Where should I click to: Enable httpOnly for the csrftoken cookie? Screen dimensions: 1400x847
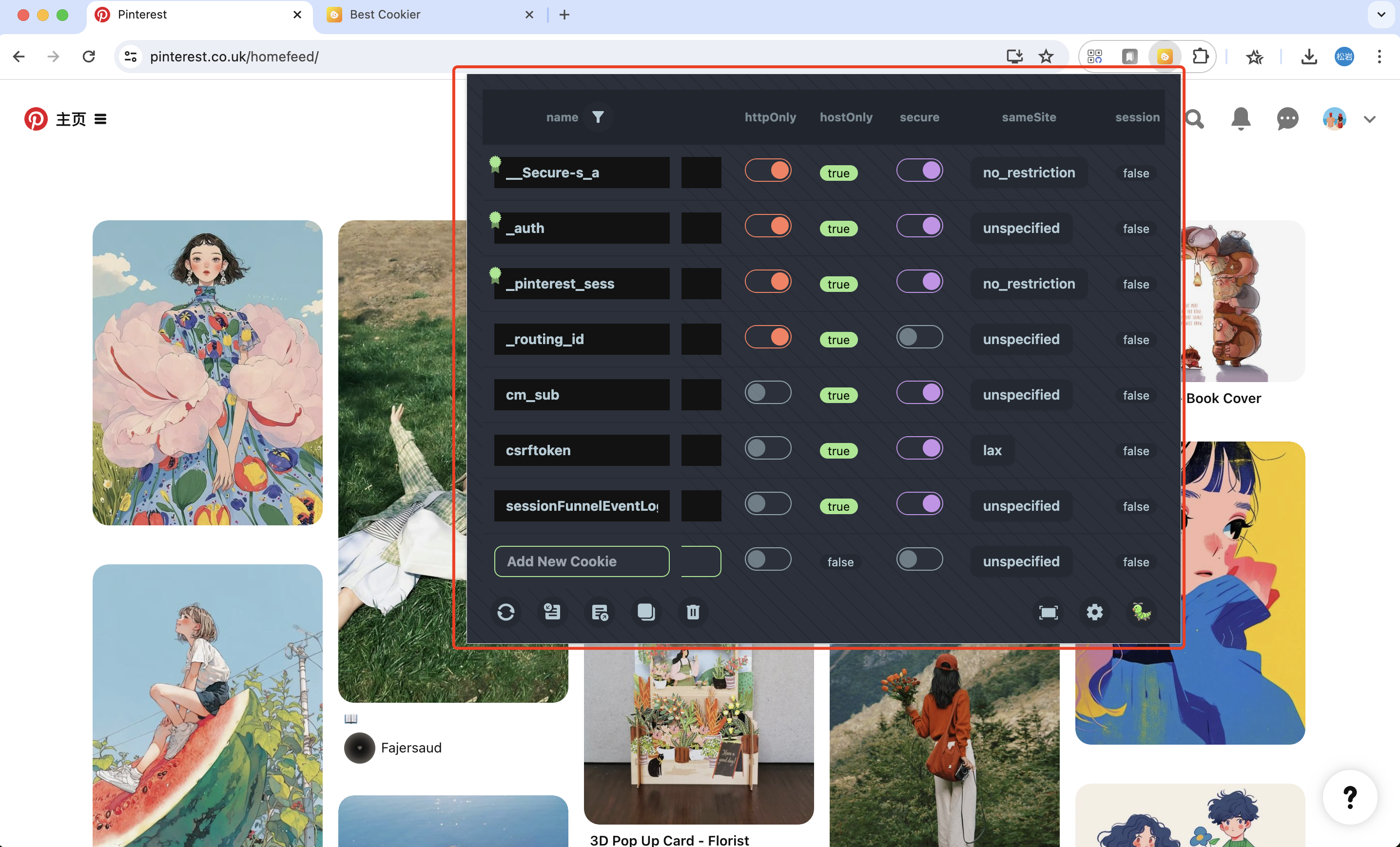pos(768,448)
